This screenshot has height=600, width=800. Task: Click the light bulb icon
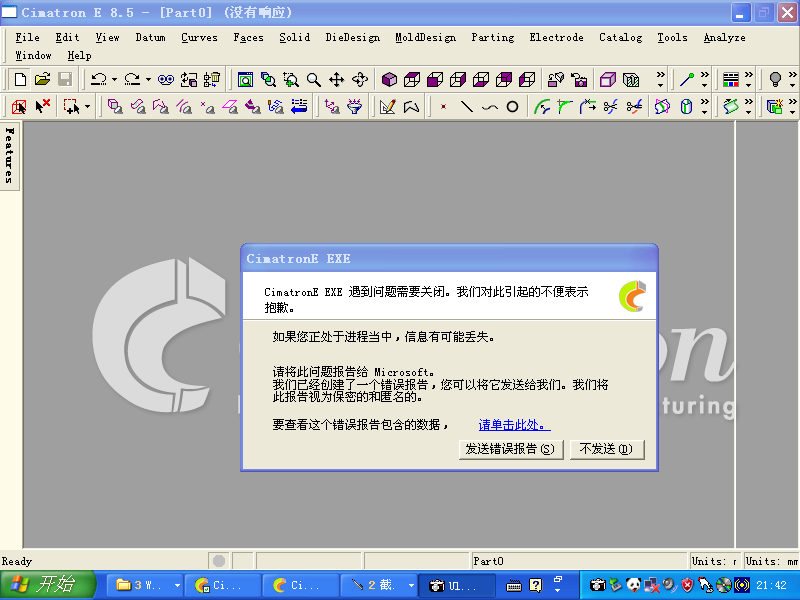(775, 80)
